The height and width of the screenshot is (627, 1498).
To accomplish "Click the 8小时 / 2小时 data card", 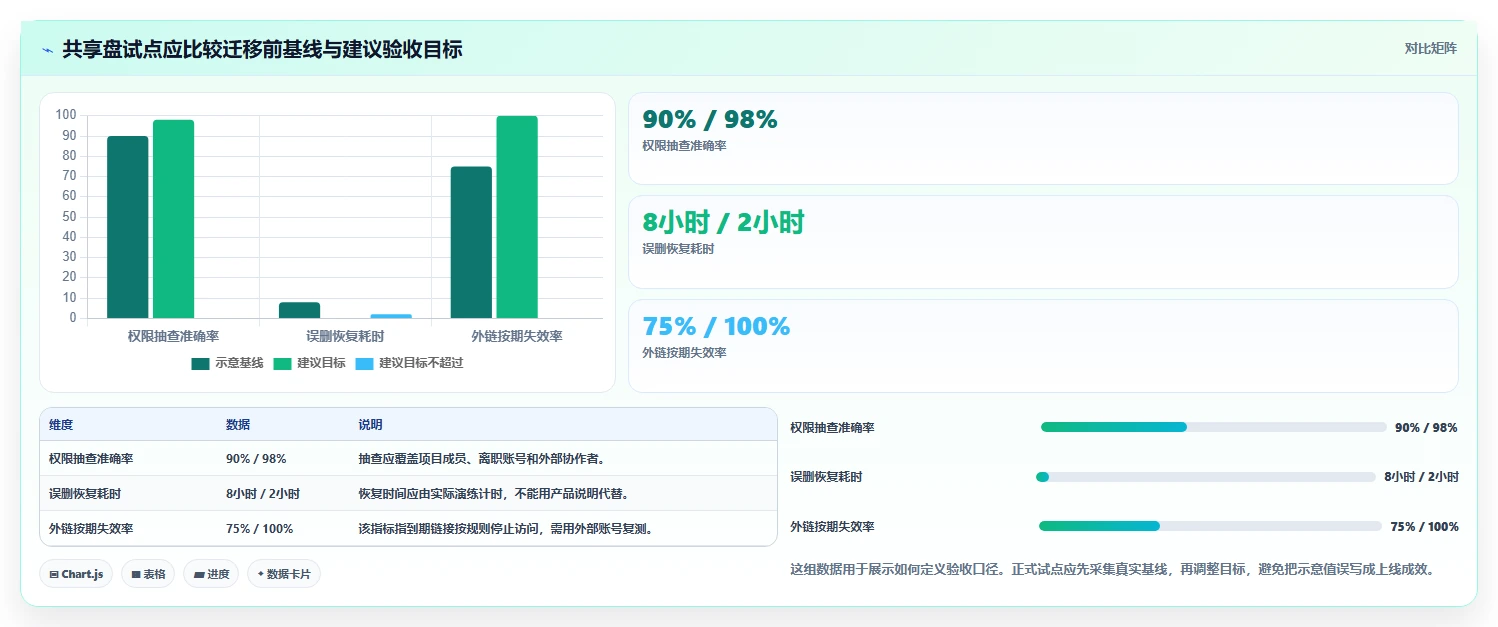I will 1043,242.
